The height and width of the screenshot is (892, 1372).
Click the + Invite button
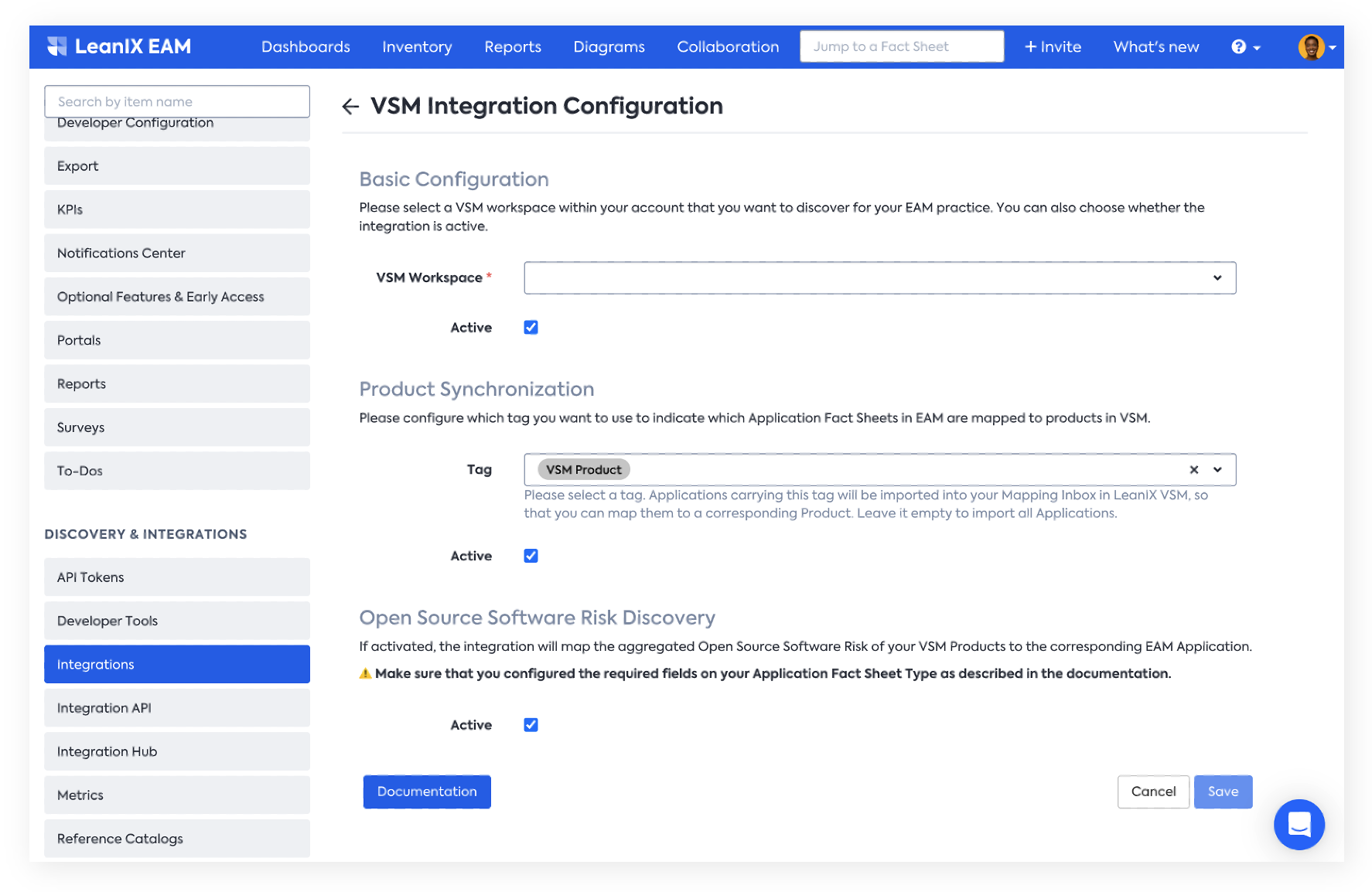[1053, 47]
